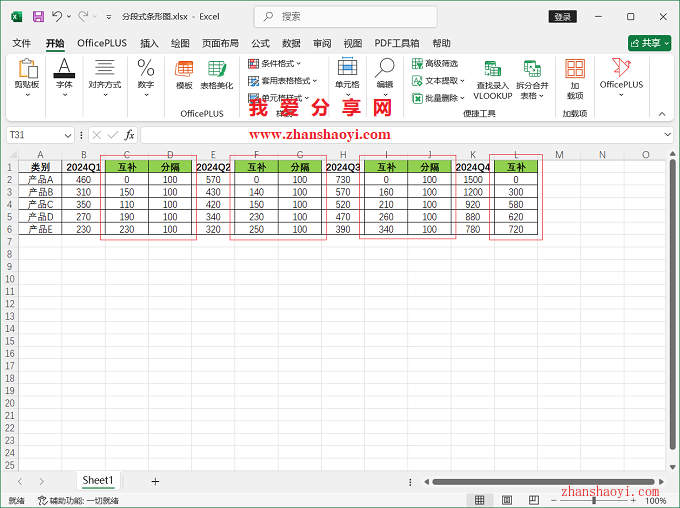This screenshot has width=680, height=508.
Task: Click the 共享 share button
Action: pyautogui.click(x=649, y=43)
